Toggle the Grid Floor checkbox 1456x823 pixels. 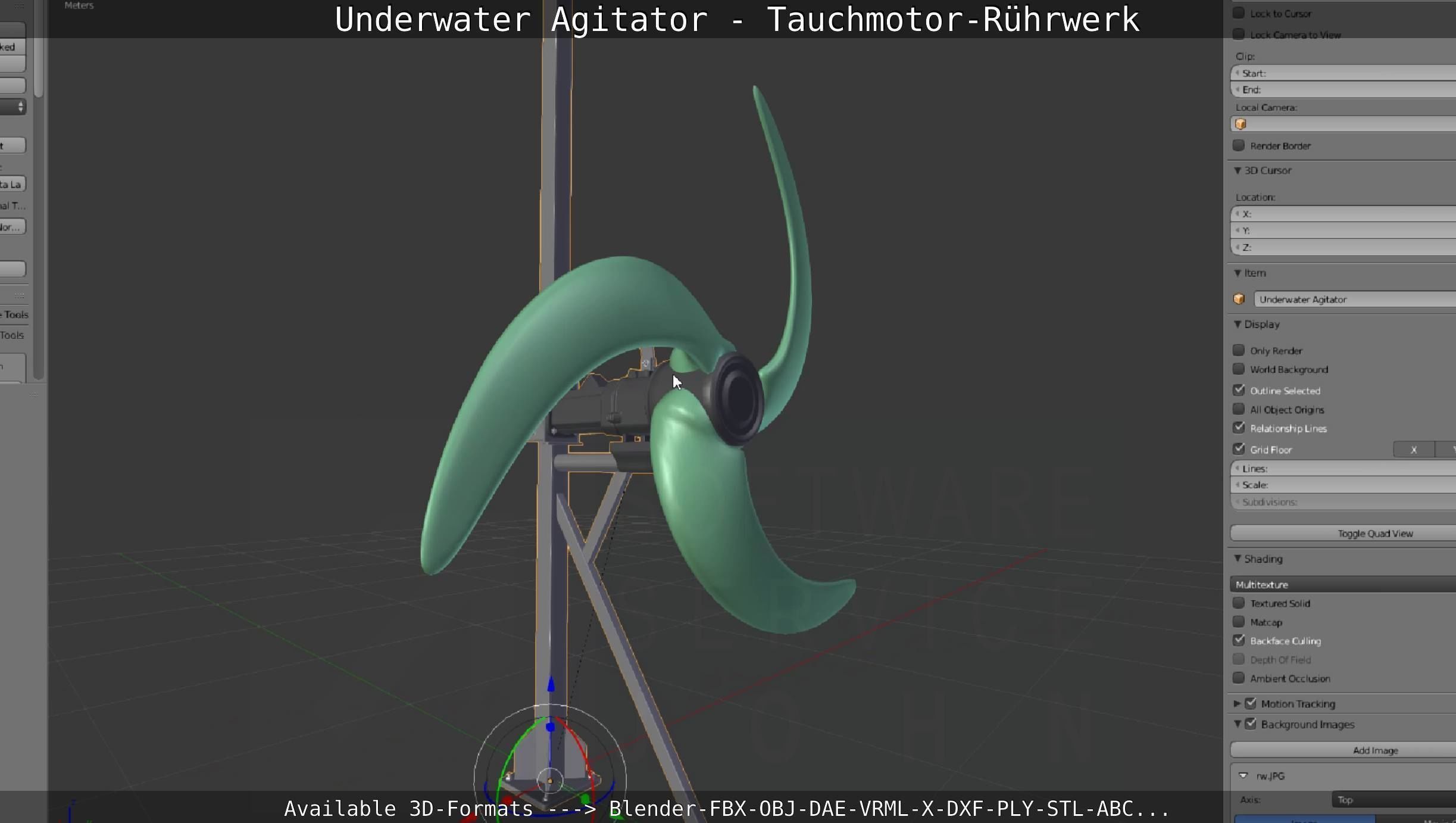1239,449
